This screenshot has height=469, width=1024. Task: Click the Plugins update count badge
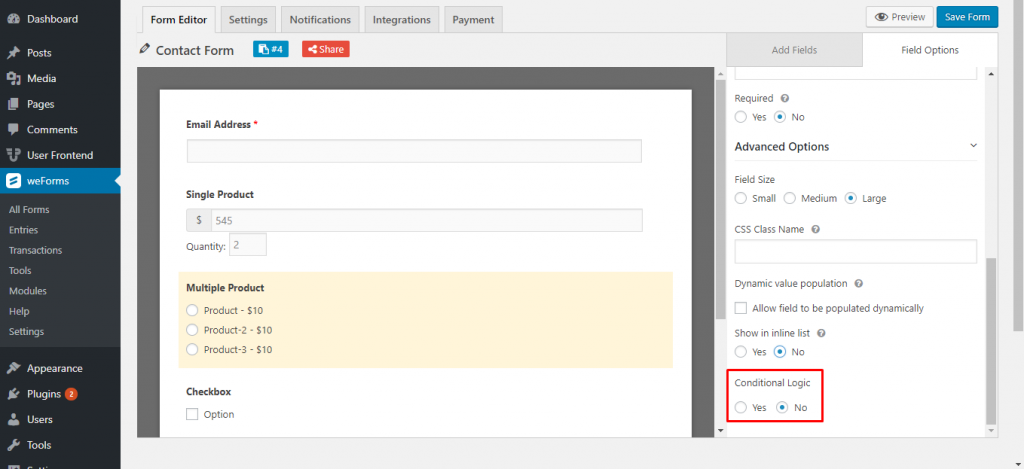pos(71,394)
